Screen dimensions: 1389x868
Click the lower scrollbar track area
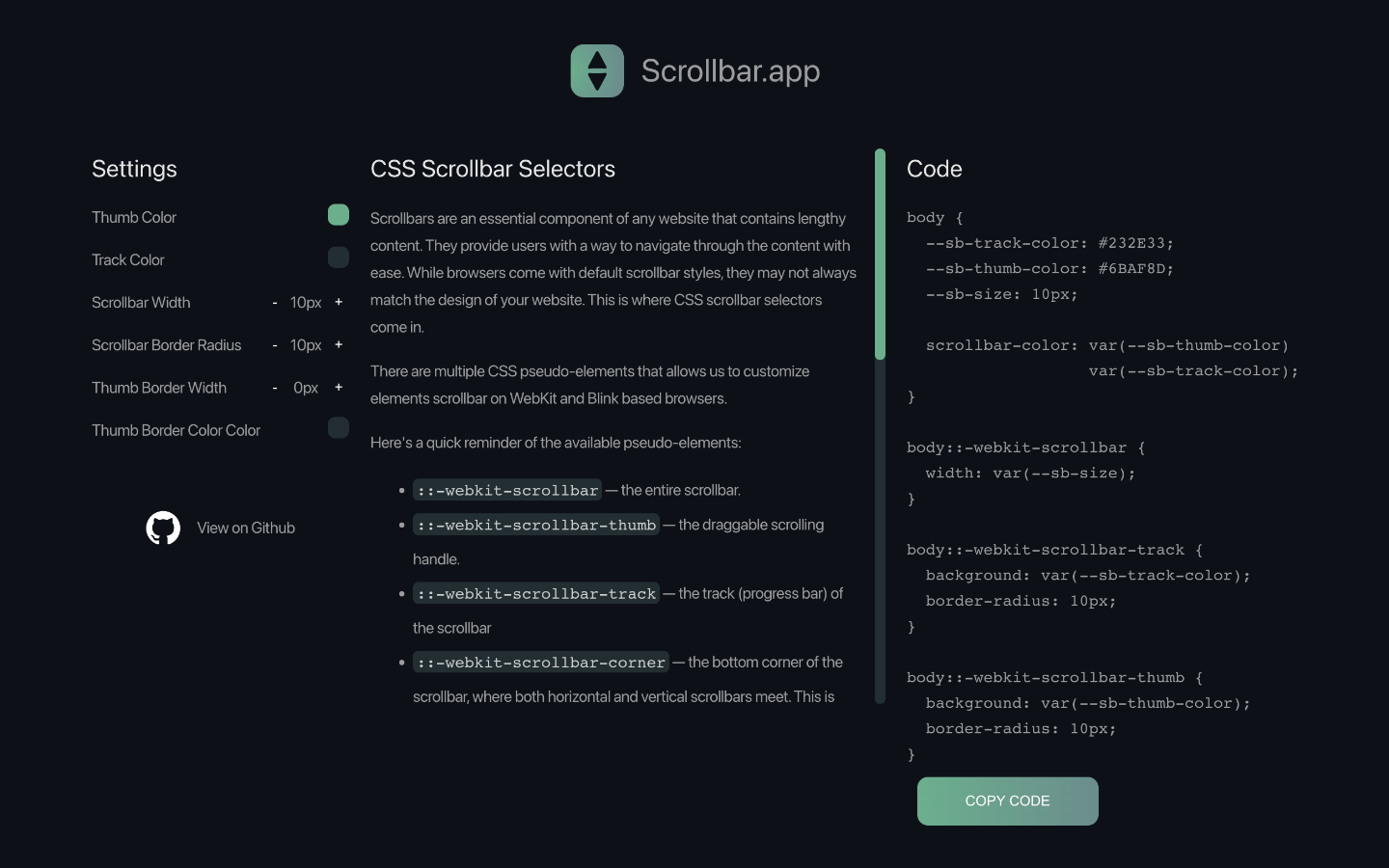[880, 531]
